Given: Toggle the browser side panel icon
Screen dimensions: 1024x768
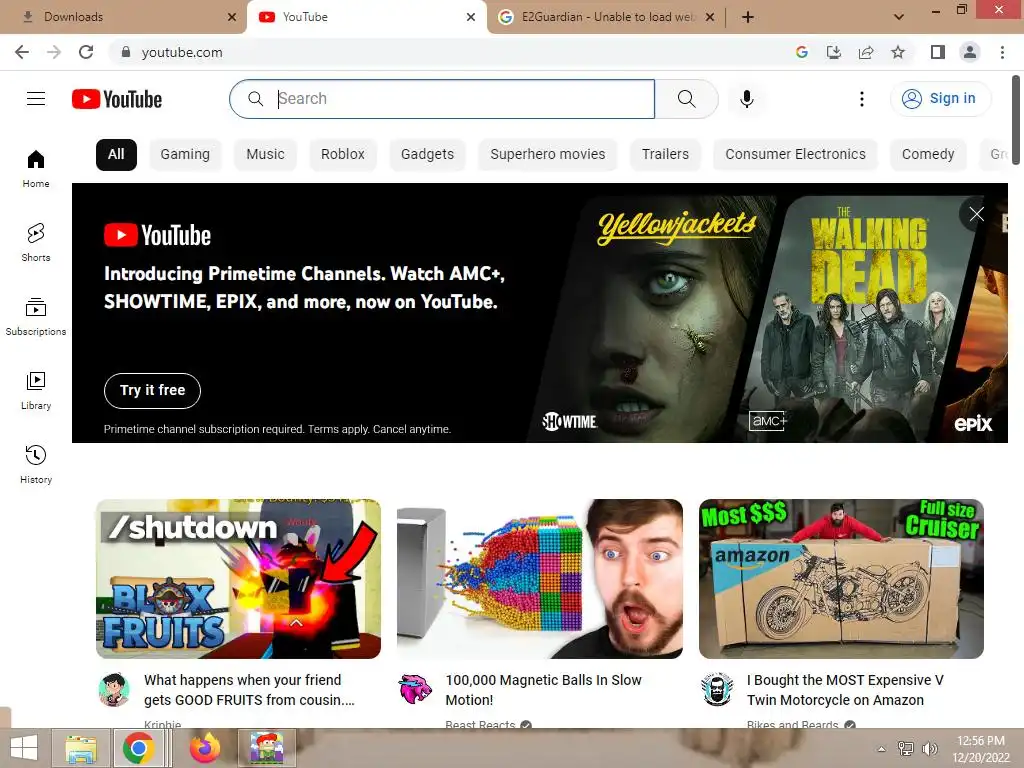Looking at the screenshot, I should coord(938,52).
